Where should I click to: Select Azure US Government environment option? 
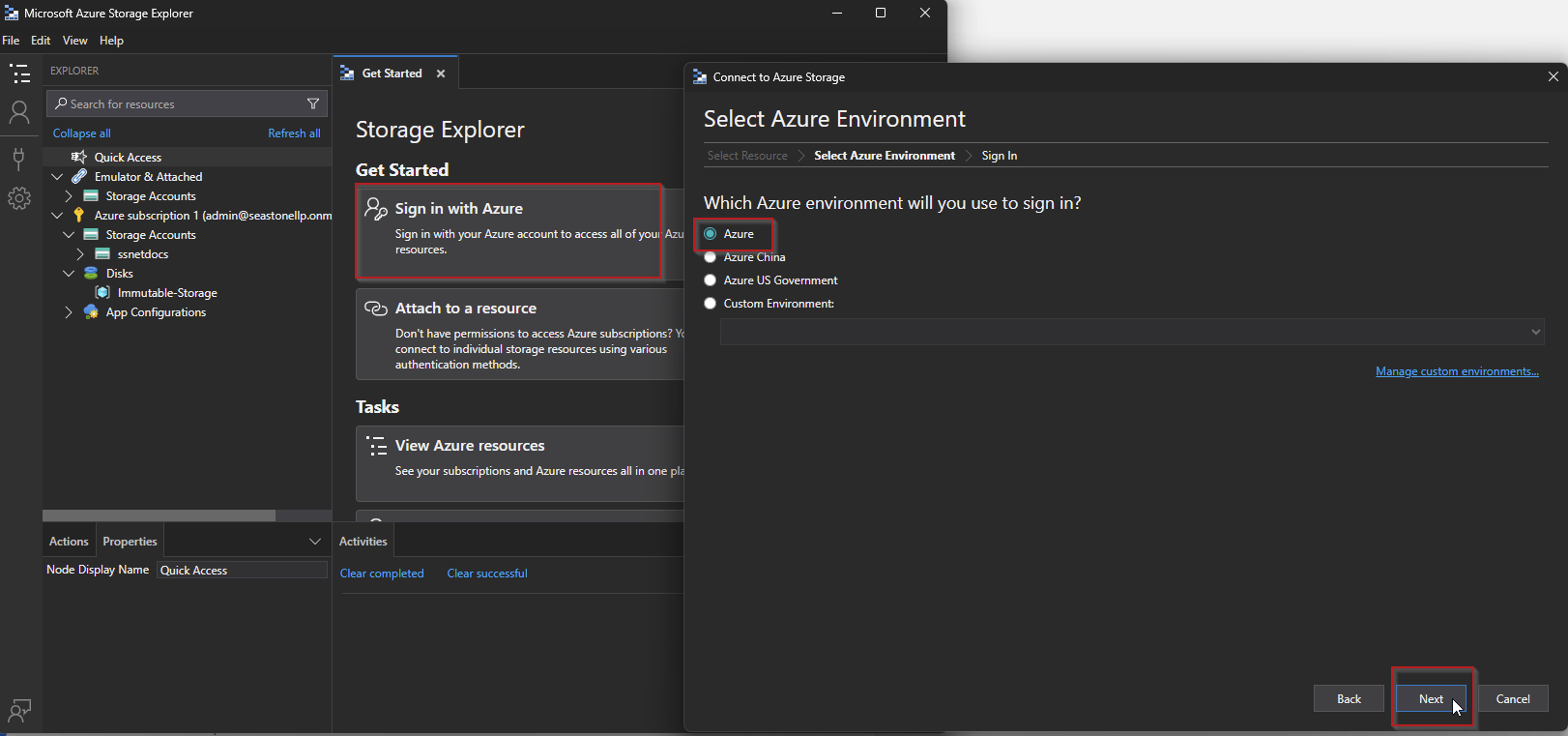tap(711, 280)
